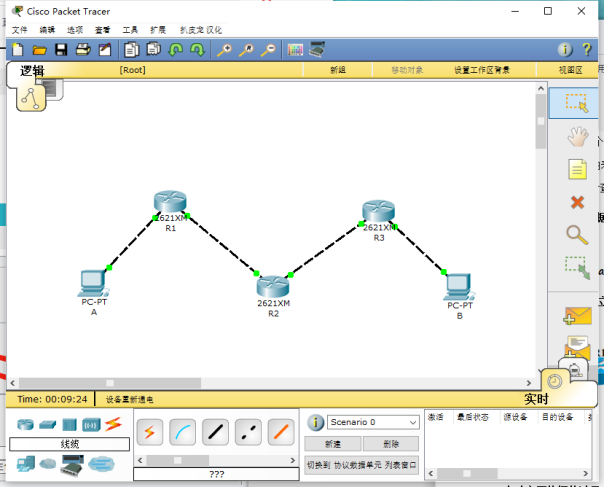This screenshot has width=605, height=487.
Task: Click the Paste icon in toolbar
Action: click(154, 49)
